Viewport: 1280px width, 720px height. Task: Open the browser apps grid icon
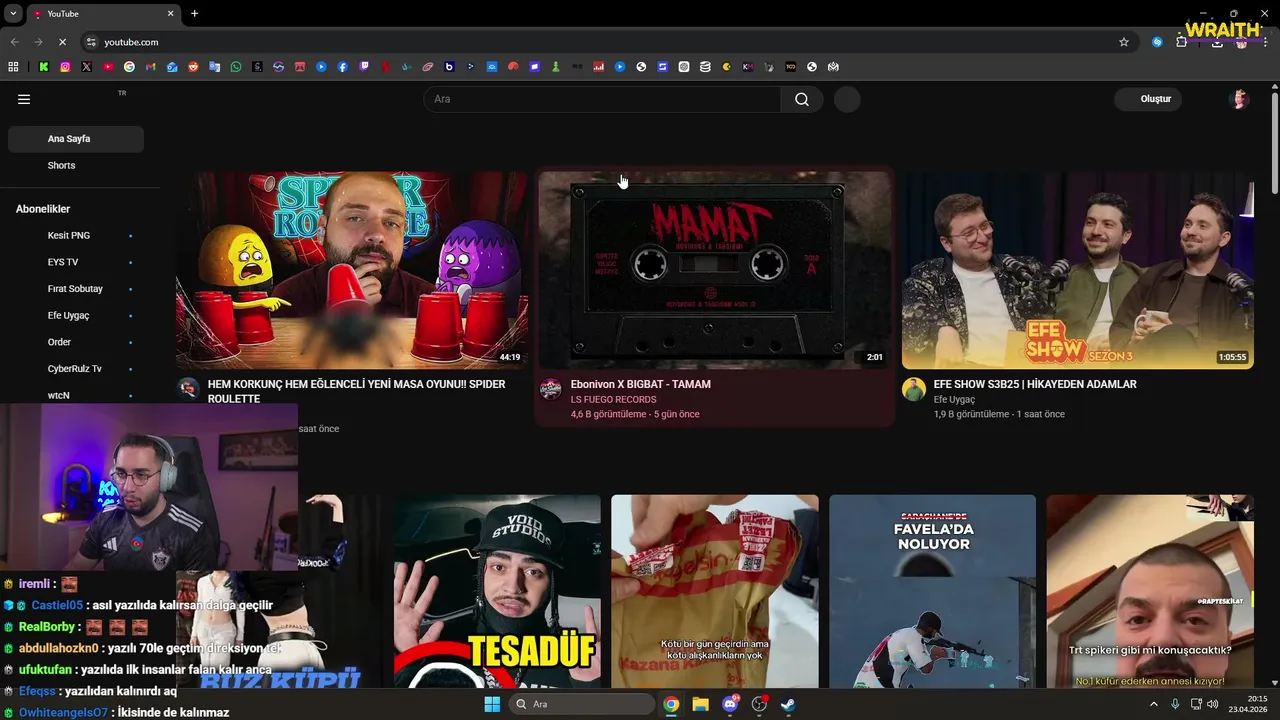coord(13,67)
